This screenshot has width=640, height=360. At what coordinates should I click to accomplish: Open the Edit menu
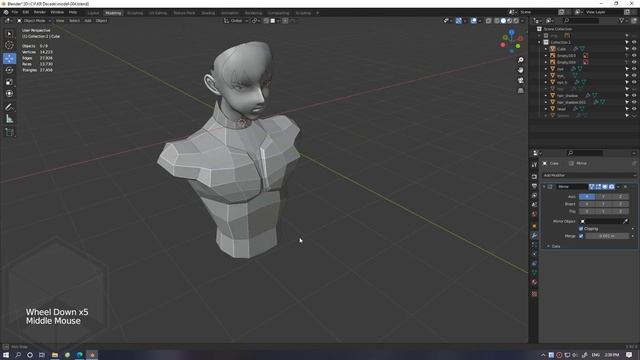point(26,12)
